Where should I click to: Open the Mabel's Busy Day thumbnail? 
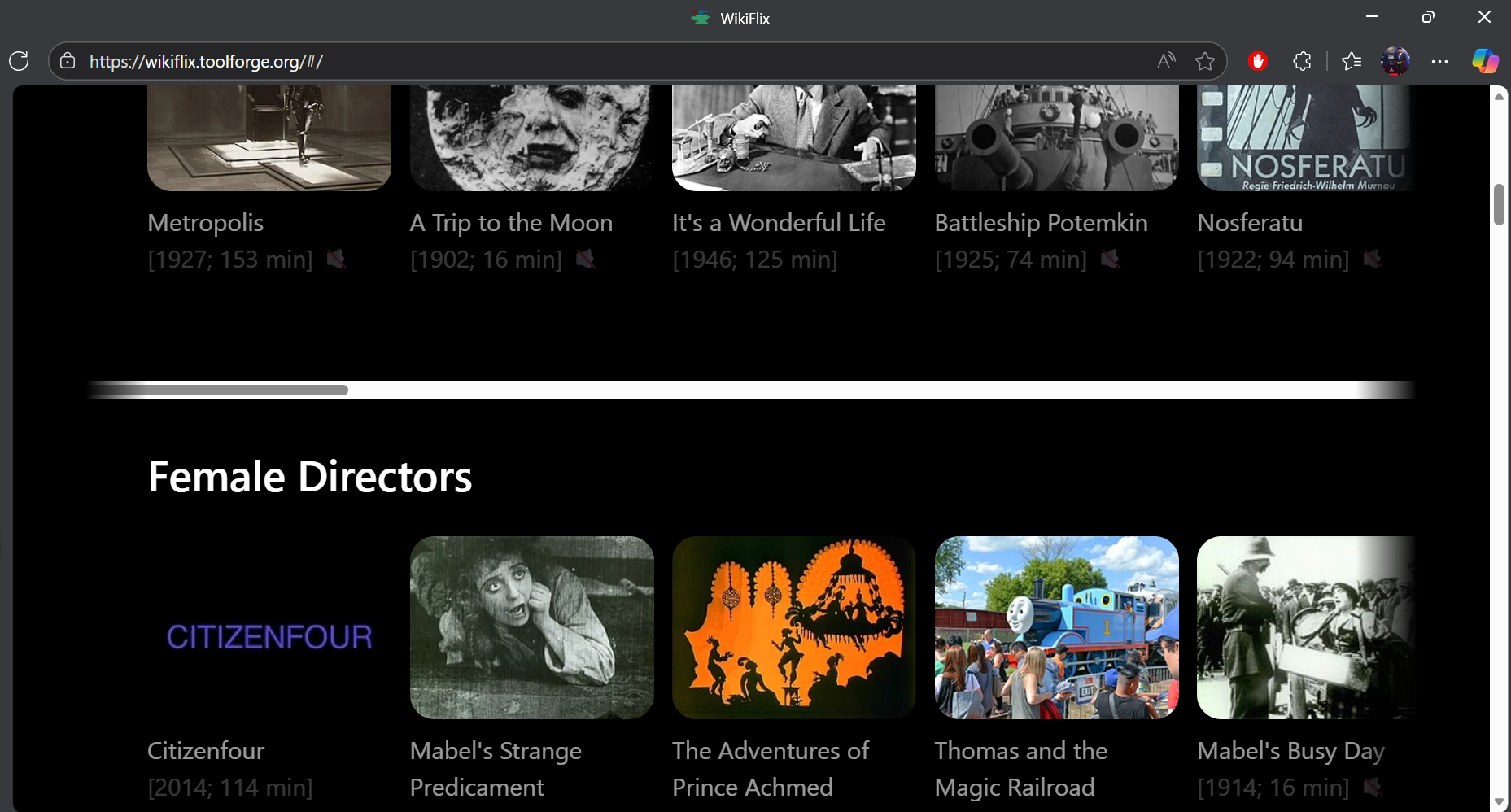click(x=1306, y=627)
